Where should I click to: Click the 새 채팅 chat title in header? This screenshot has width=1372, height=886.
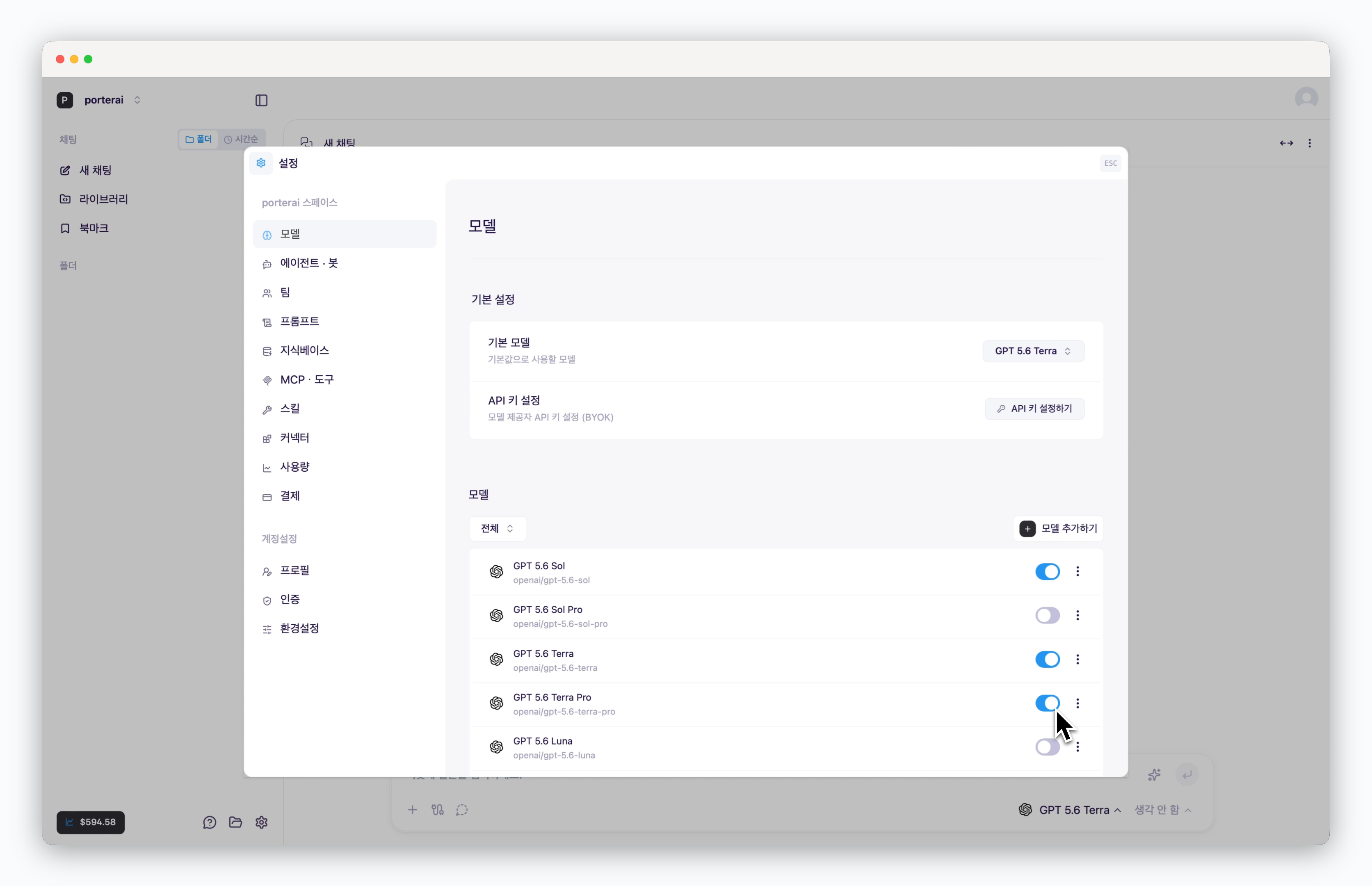tap(339, 142)
